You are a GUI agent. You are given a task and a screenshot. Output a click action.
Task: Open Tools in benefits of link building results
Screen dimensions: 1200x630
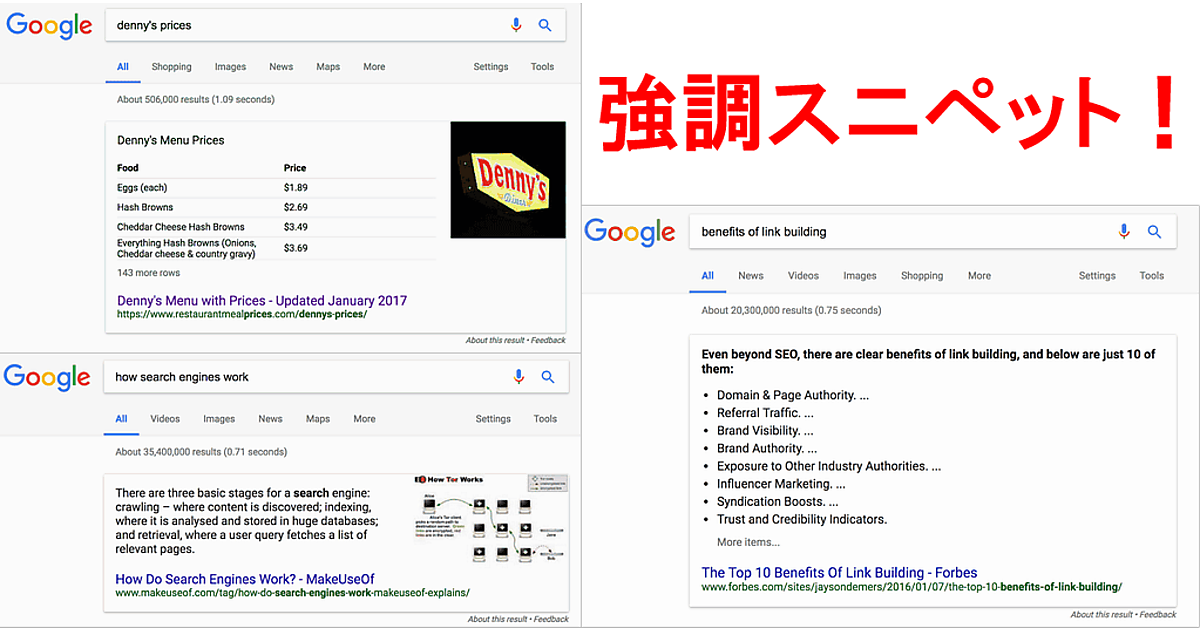pos(1152,276)
